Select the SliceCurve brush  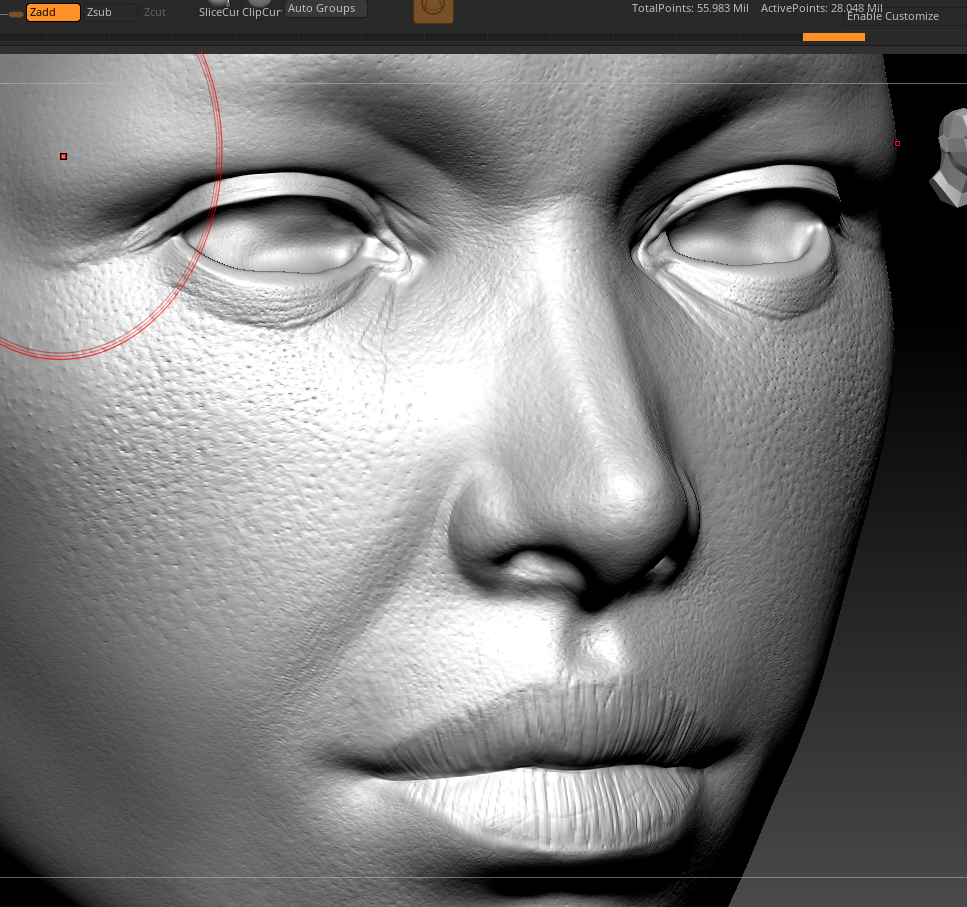[218, 10]
